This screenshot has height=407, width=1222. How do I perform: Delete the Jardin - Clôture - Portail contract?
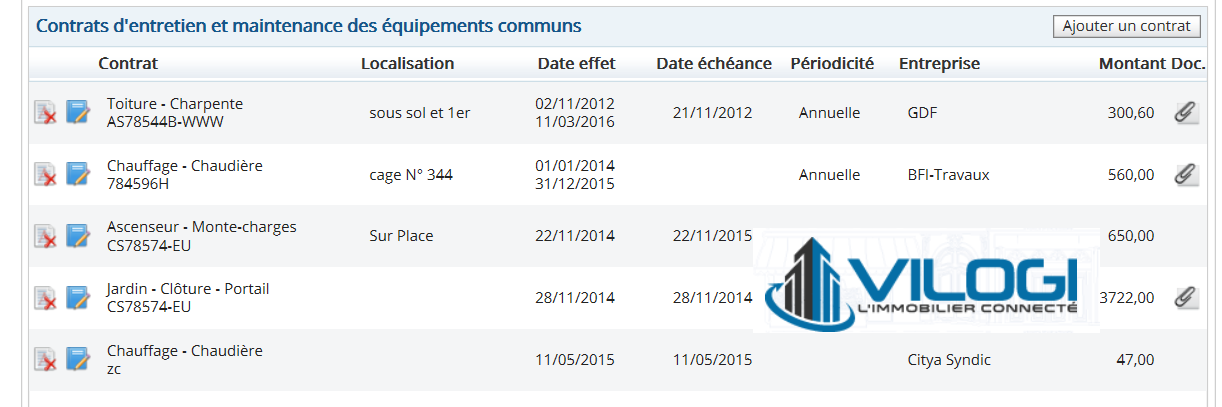pos(45,298)
